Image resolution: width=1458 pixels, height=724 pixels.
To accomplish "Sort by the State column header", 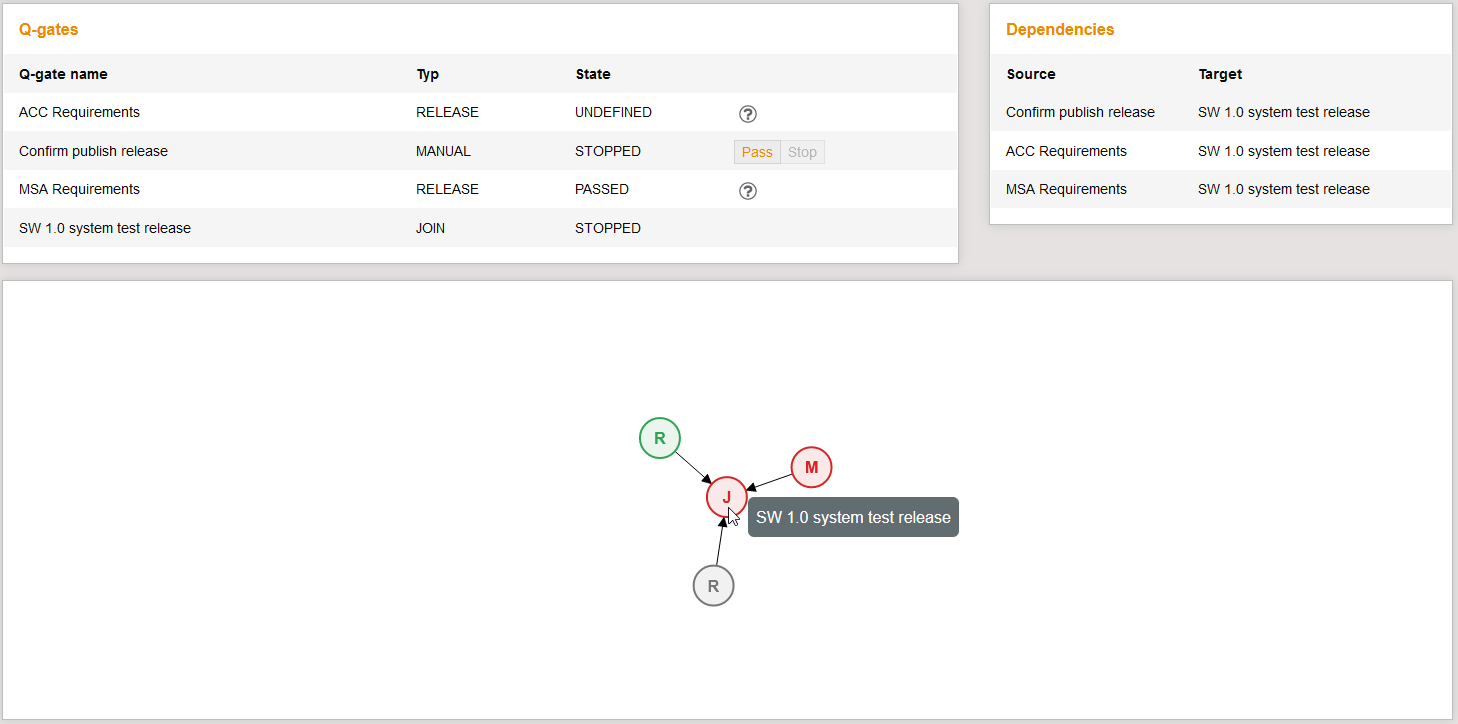I will (x=592, y=74).
